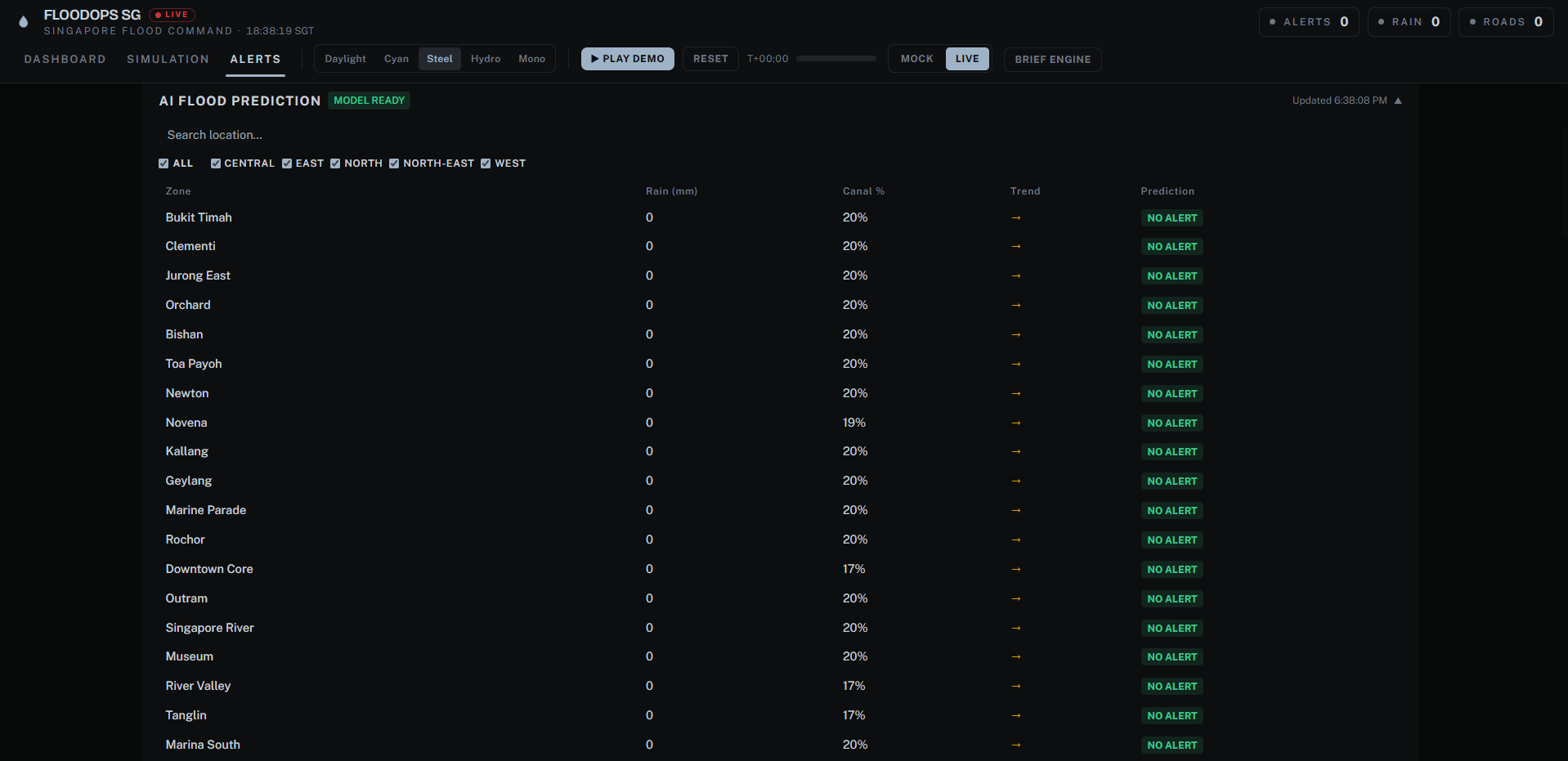Select the Orchard zone row
This screenshot has width=1568, height=761.
point(781,305)
